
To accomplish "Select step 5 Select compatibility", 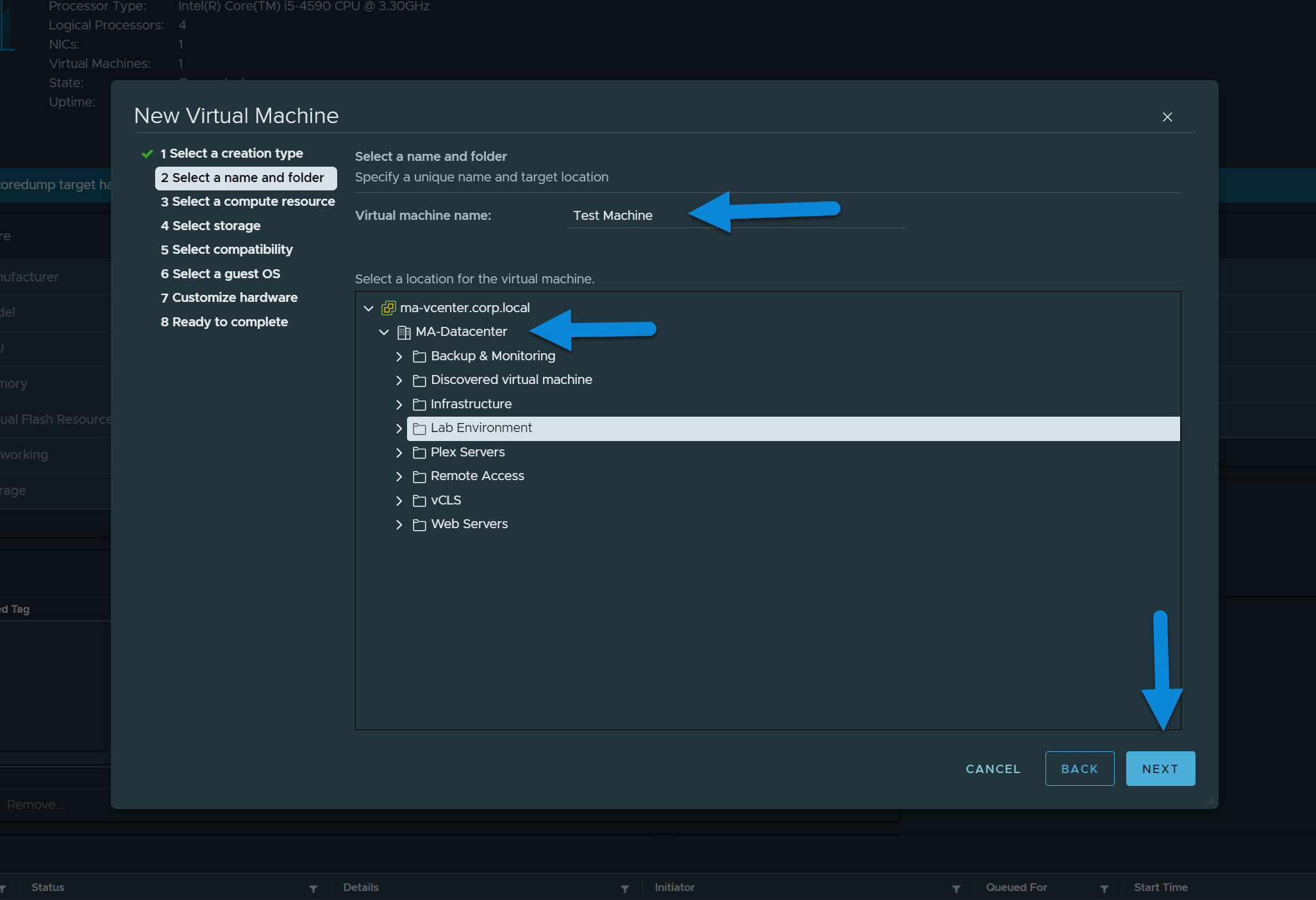I will 226,249.
